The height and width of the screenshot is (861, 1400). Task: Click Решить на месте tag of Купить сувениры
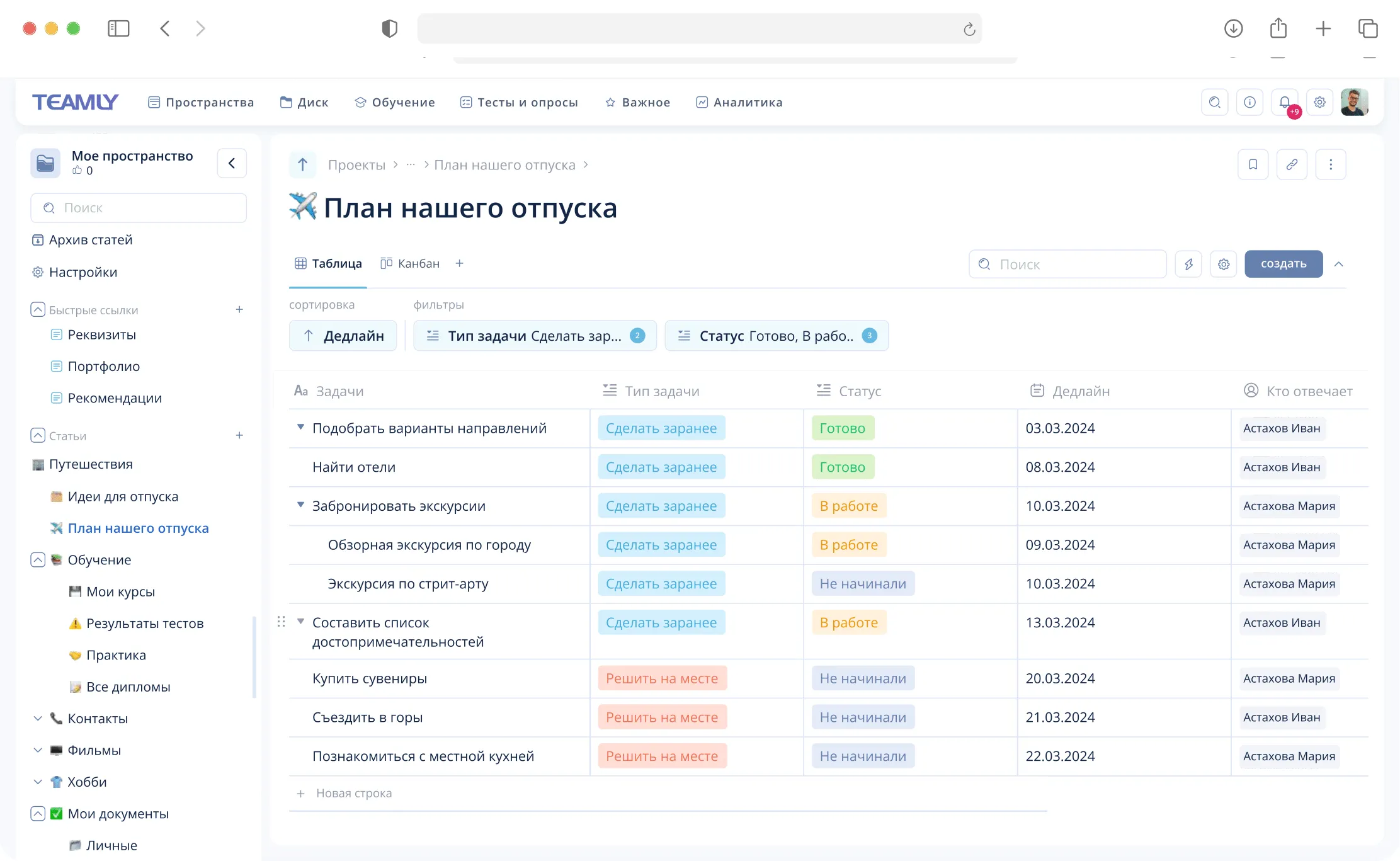[662, 678]
